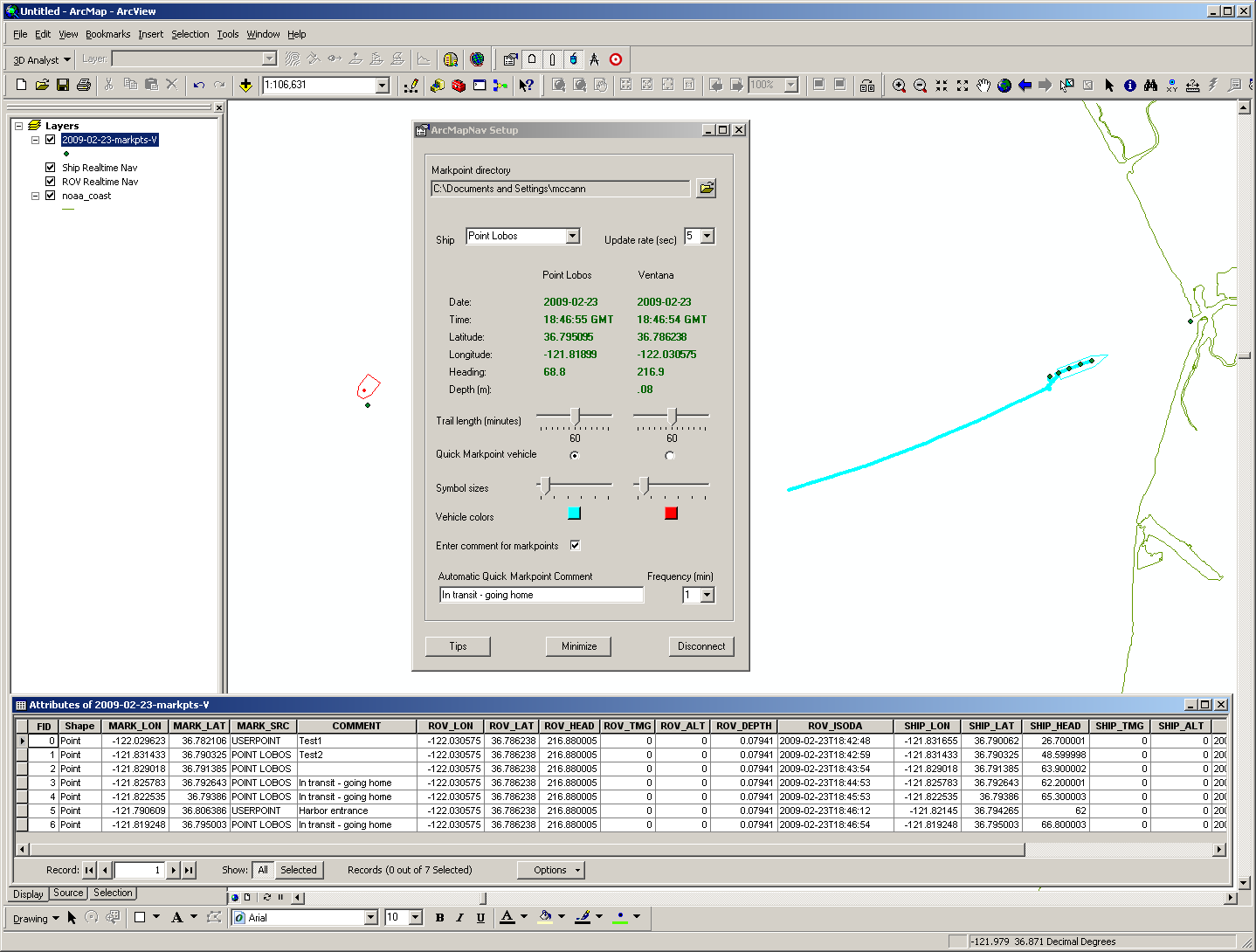Screen dimensions: 1256x952
Task: Open Go To XY tool
Action: pyautogui.click(x=1172, y=85)
